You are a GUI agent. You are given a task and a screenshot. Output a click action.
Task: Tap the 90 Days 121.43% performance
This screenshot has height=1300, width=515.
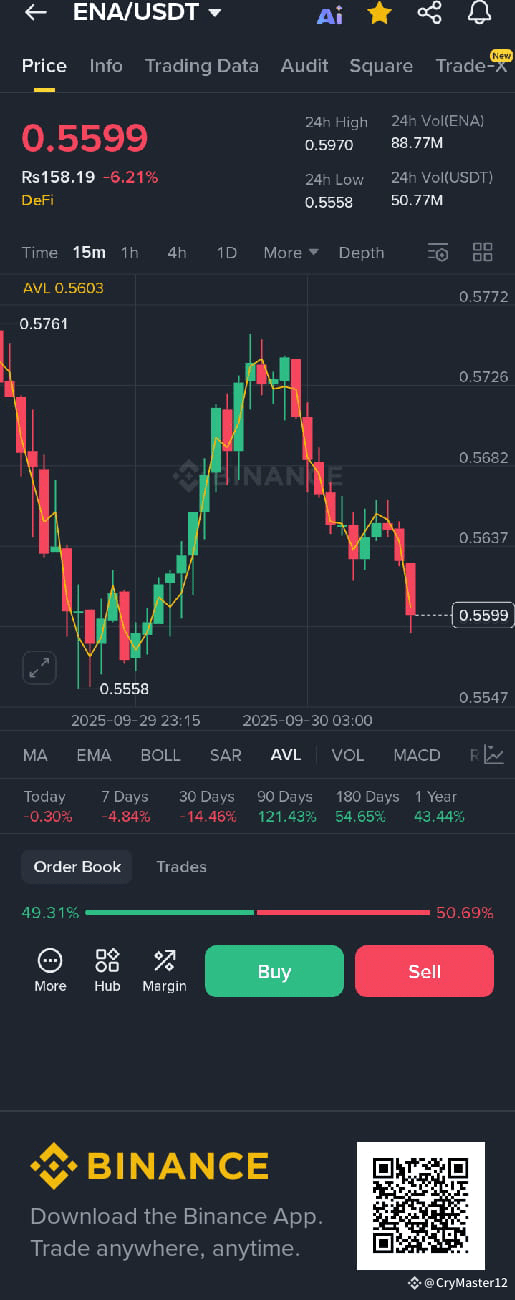(x=285, y=806)
